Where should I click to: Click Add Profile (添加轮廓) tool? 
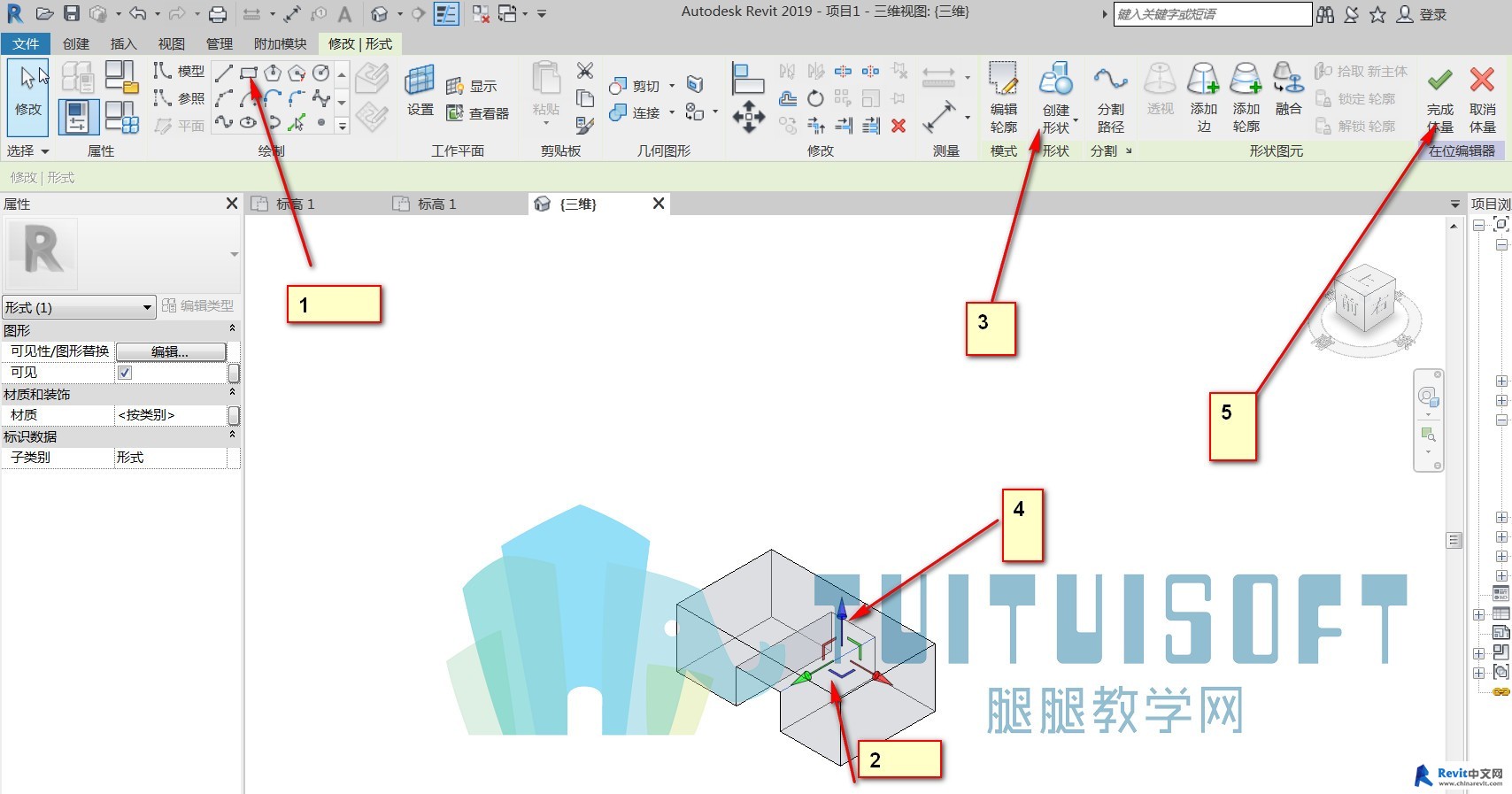click(x=1246, y=97)
